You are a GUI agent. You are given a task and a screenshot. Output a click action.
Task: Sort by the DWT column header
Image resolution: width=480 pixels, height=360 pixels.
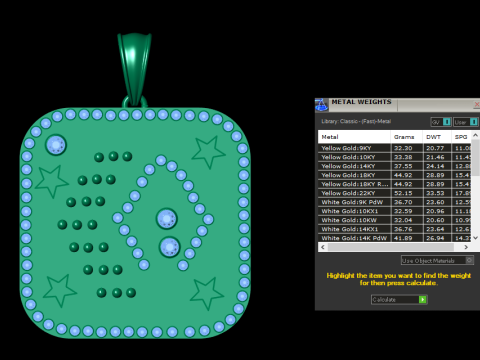(437, 137)
